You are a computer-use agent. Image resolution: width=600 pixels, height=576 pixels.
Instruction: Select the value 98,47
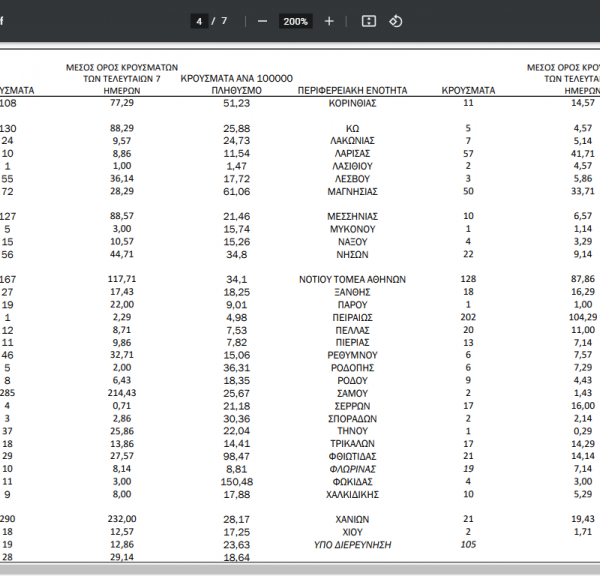tap(236, 457)
